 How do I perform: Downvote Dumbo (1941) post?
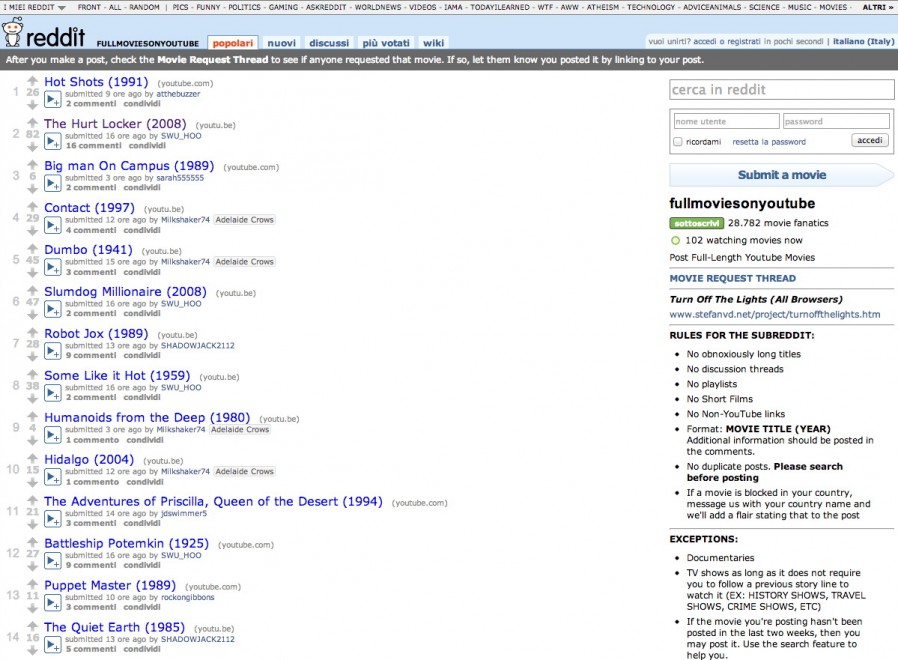pyautogui.click(x=33, y=273)
